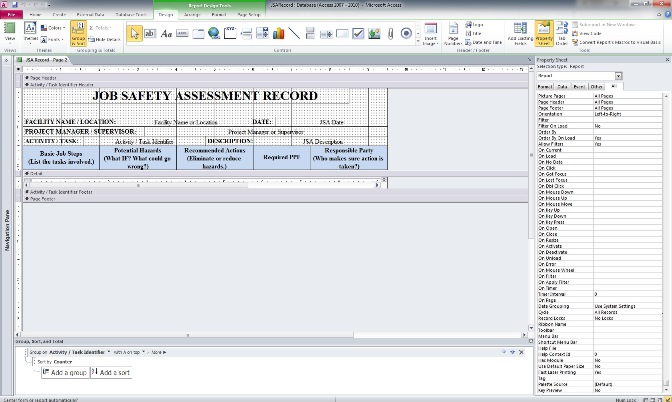
Task: Open the Colors dropdown in Themes
Action: 53,28
